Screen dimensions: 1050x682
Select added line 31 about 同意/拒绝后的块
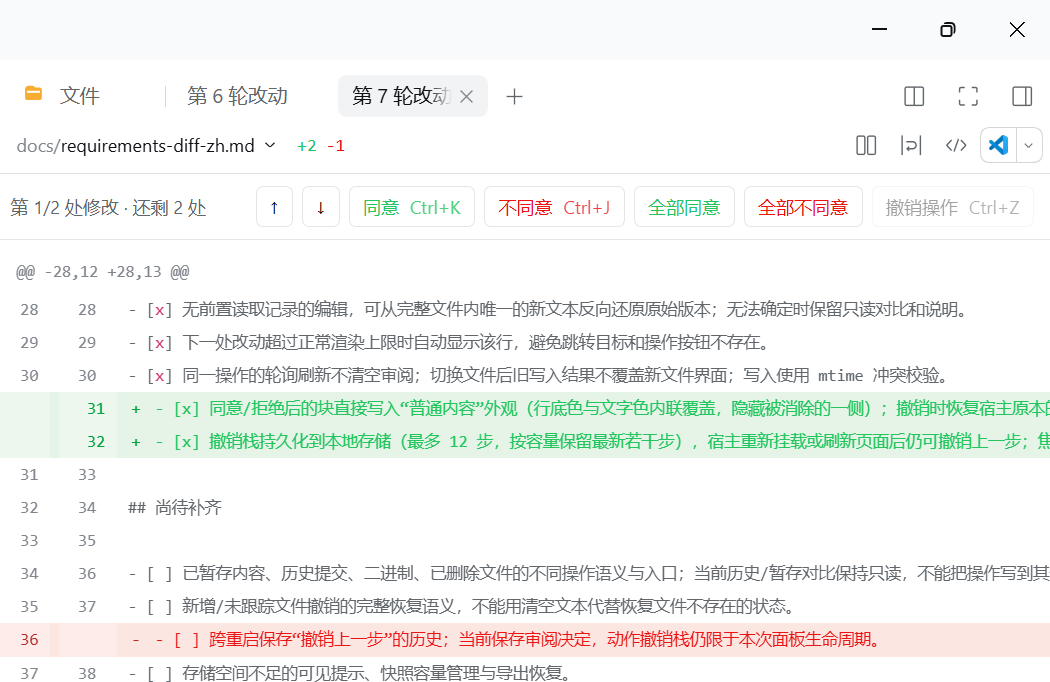[x=525, y=409]
